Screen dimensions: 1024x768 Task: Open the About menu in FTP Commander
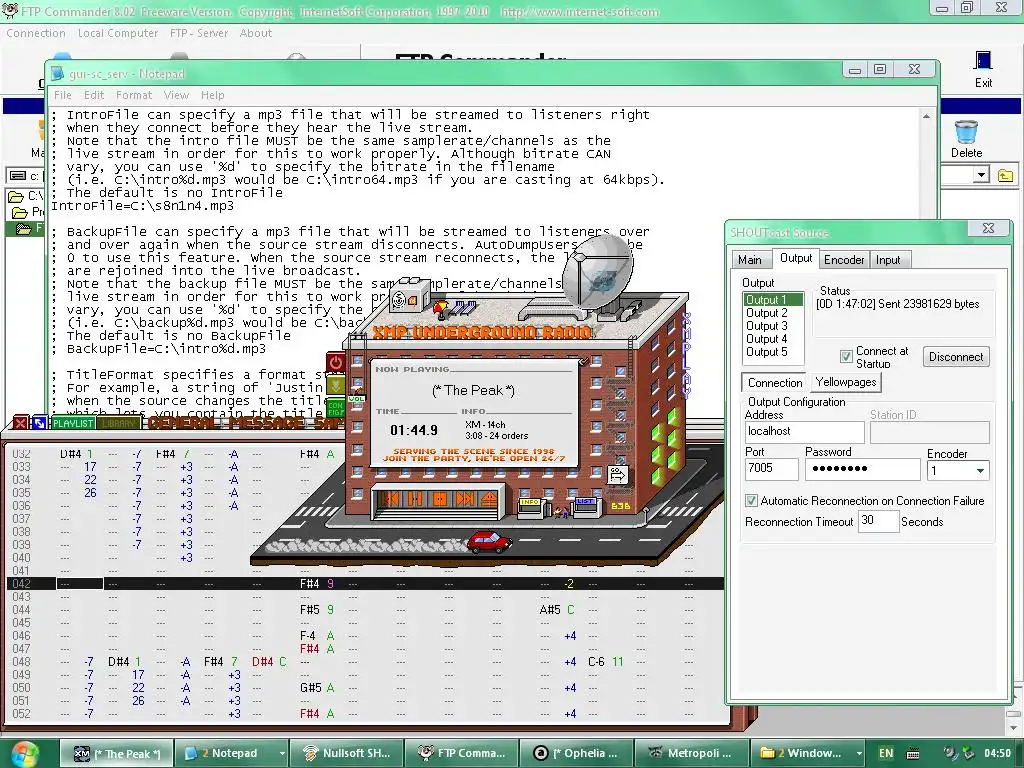[255, 33]
